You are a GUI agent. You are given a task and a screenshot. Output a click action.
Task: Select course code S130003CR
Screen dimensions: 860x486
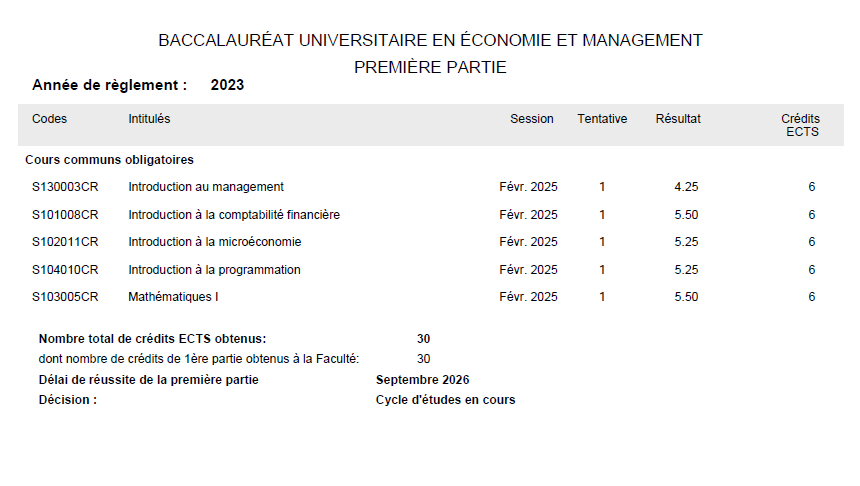65,187
